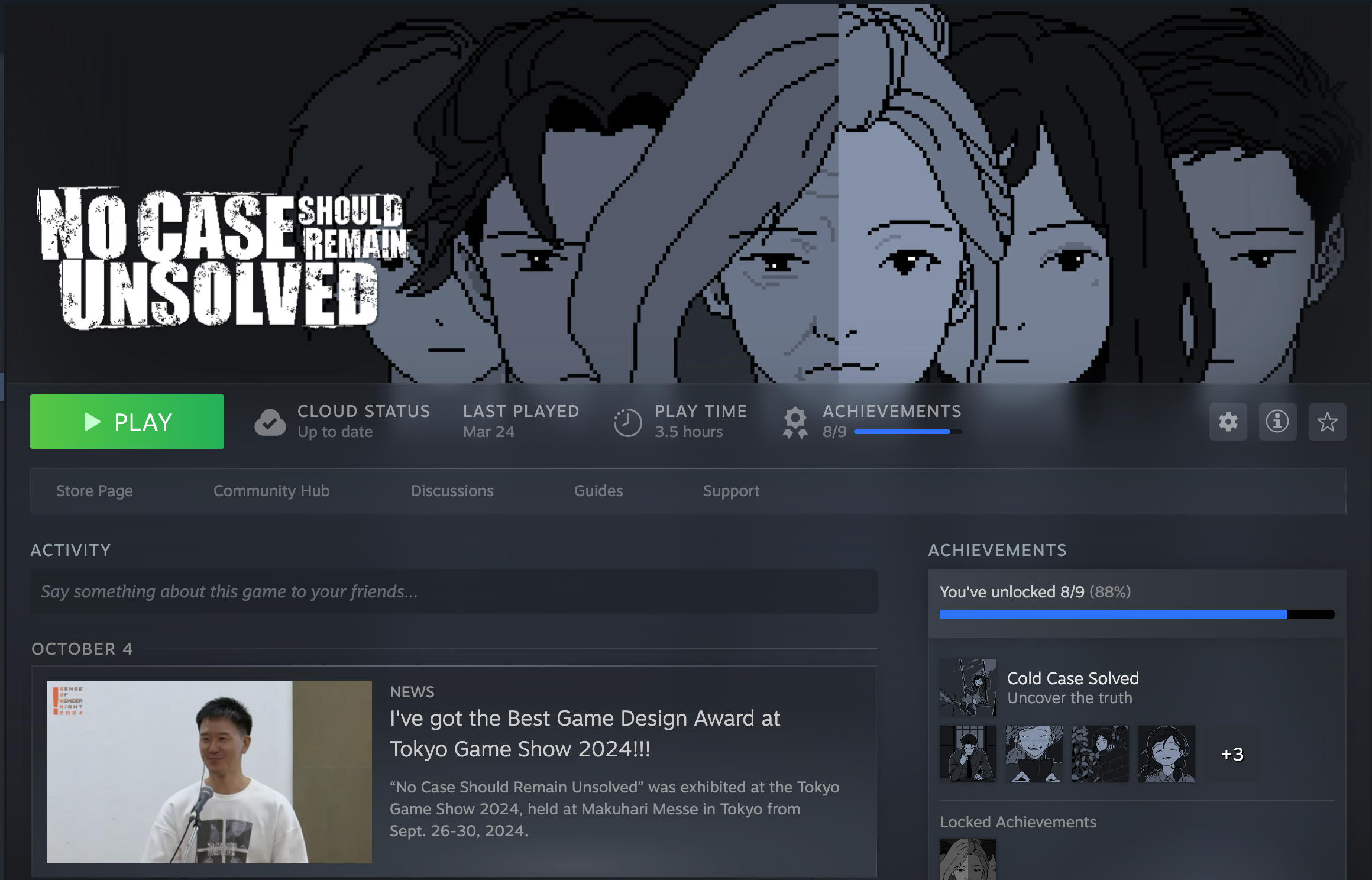Click the LAST PLAYED Mar 24 text

(x=521, y=421)
